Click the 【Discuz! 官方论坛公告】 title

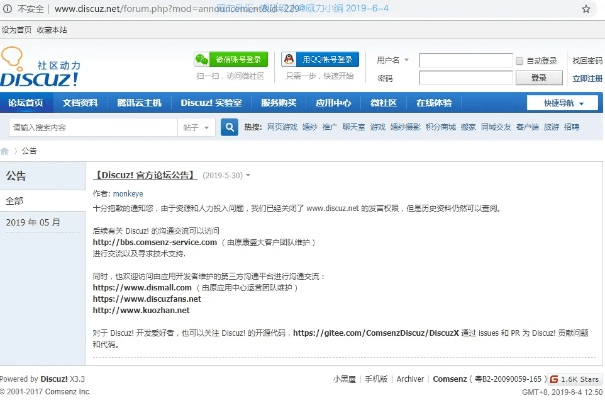point(145,175)
